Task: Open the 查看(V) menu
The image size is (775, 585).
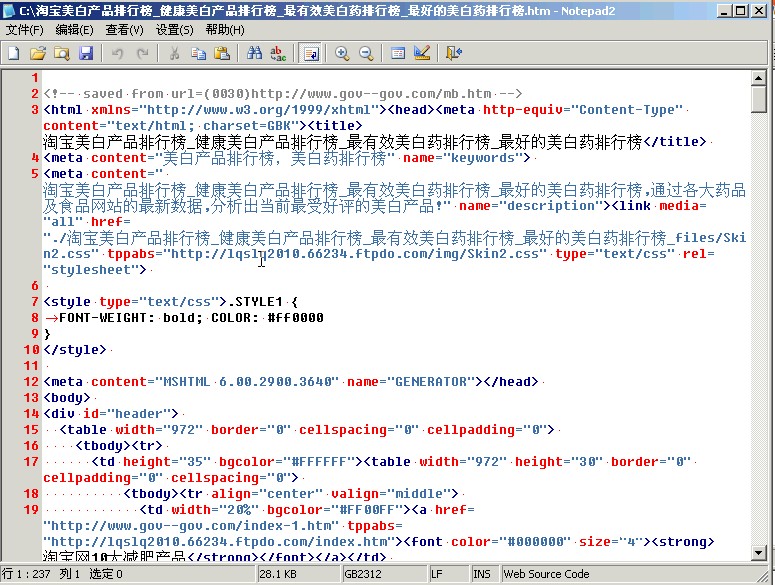Action: 125,30
